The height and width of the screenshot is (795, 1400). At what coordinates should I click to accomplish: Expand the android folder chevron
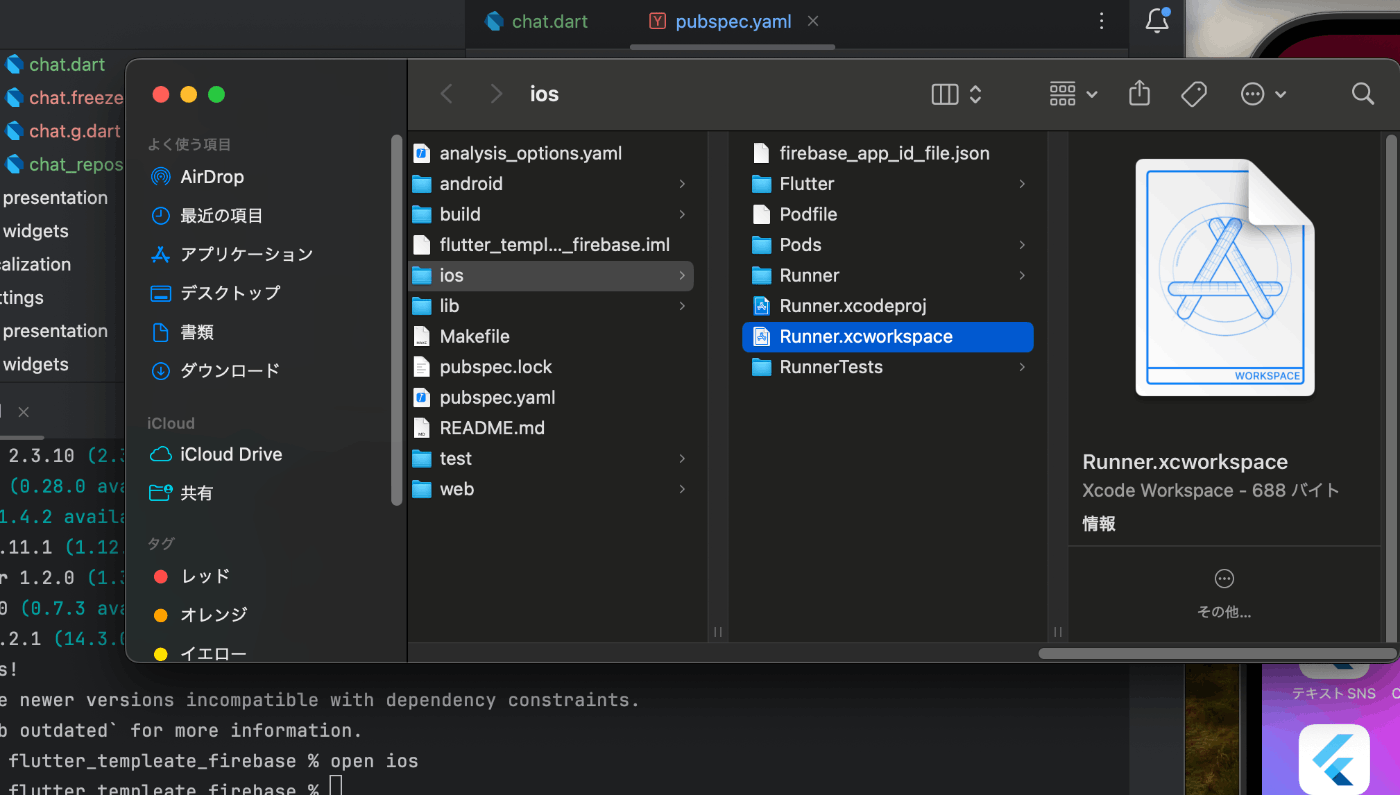click(x=682, y=184)
